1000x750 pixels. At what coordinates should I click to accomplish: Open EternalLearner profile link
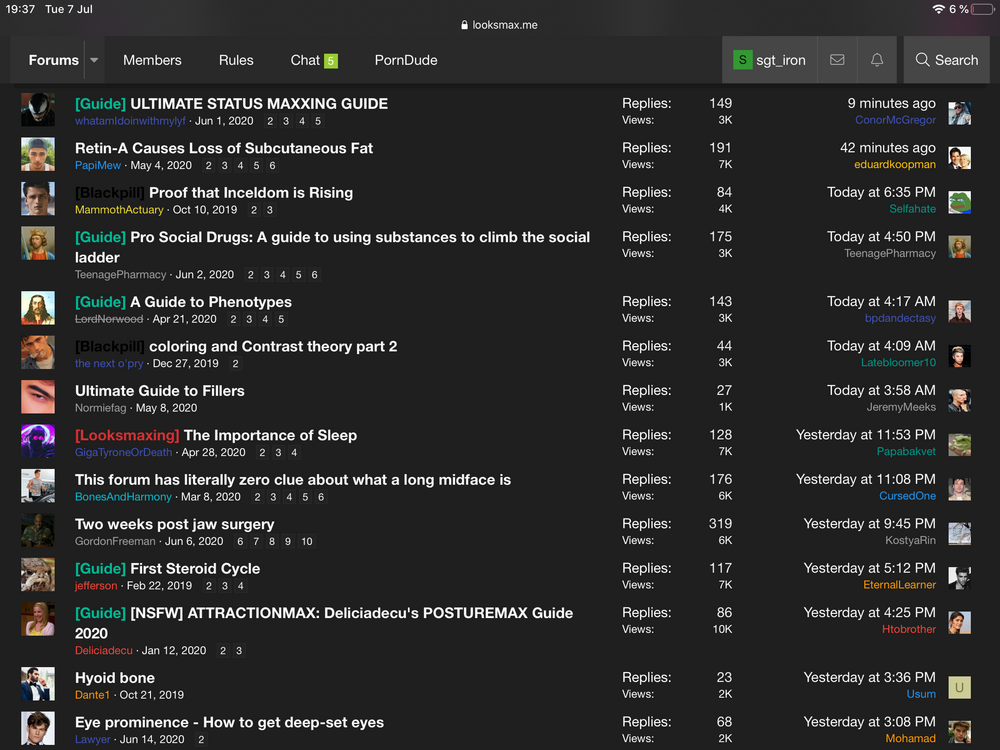pos(899,585)
